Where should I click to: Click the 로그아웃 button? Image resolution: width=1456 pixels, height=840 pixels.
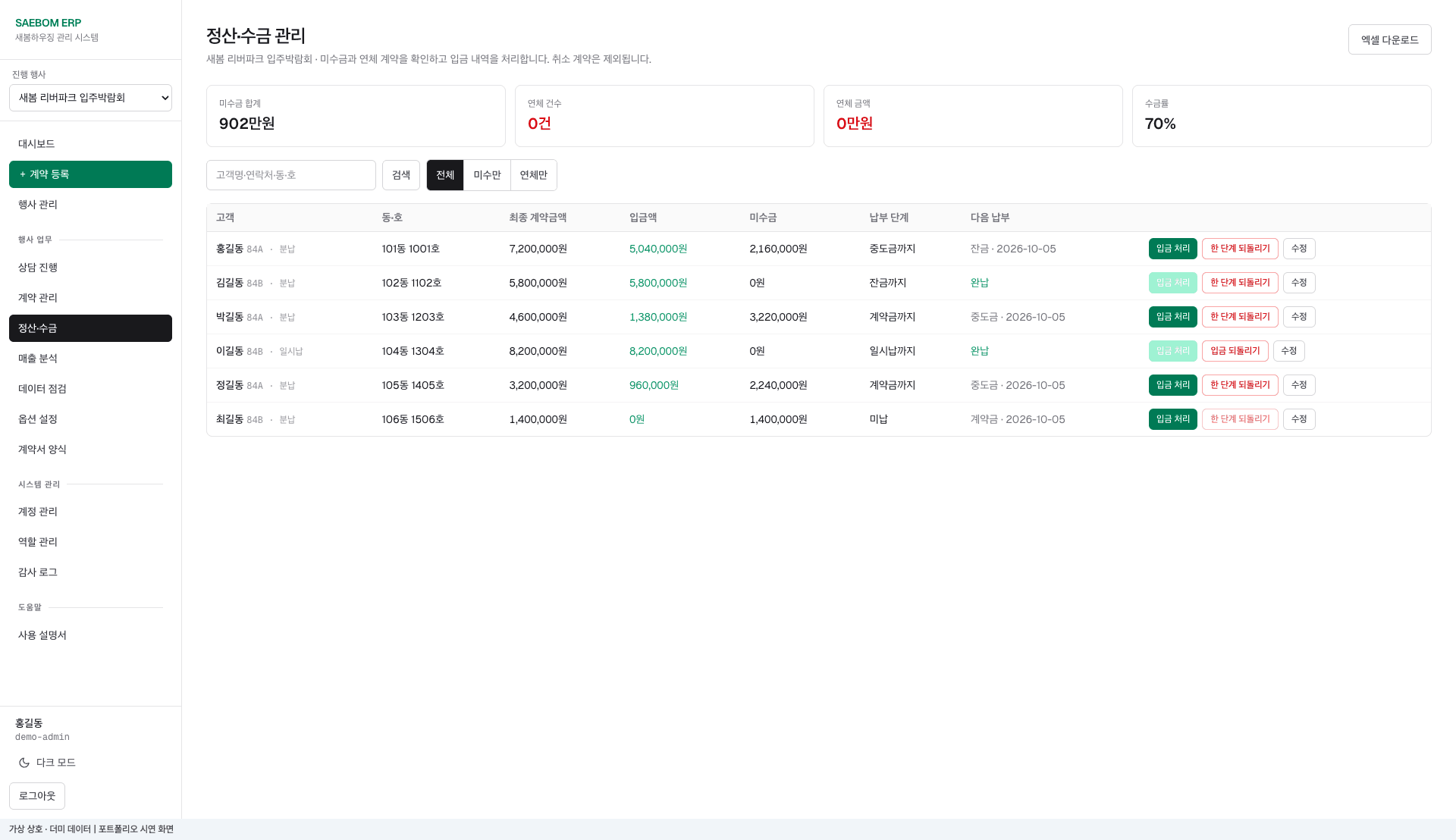(37, 796)
